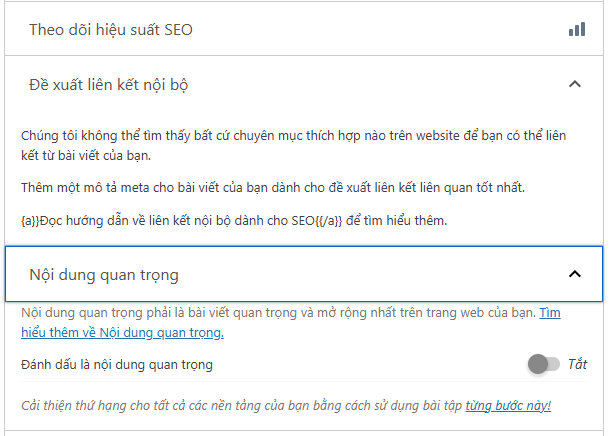Click the 'Nội dung quan trọng' panel heading
610x436 pixels.
click(x=104, y=275)
